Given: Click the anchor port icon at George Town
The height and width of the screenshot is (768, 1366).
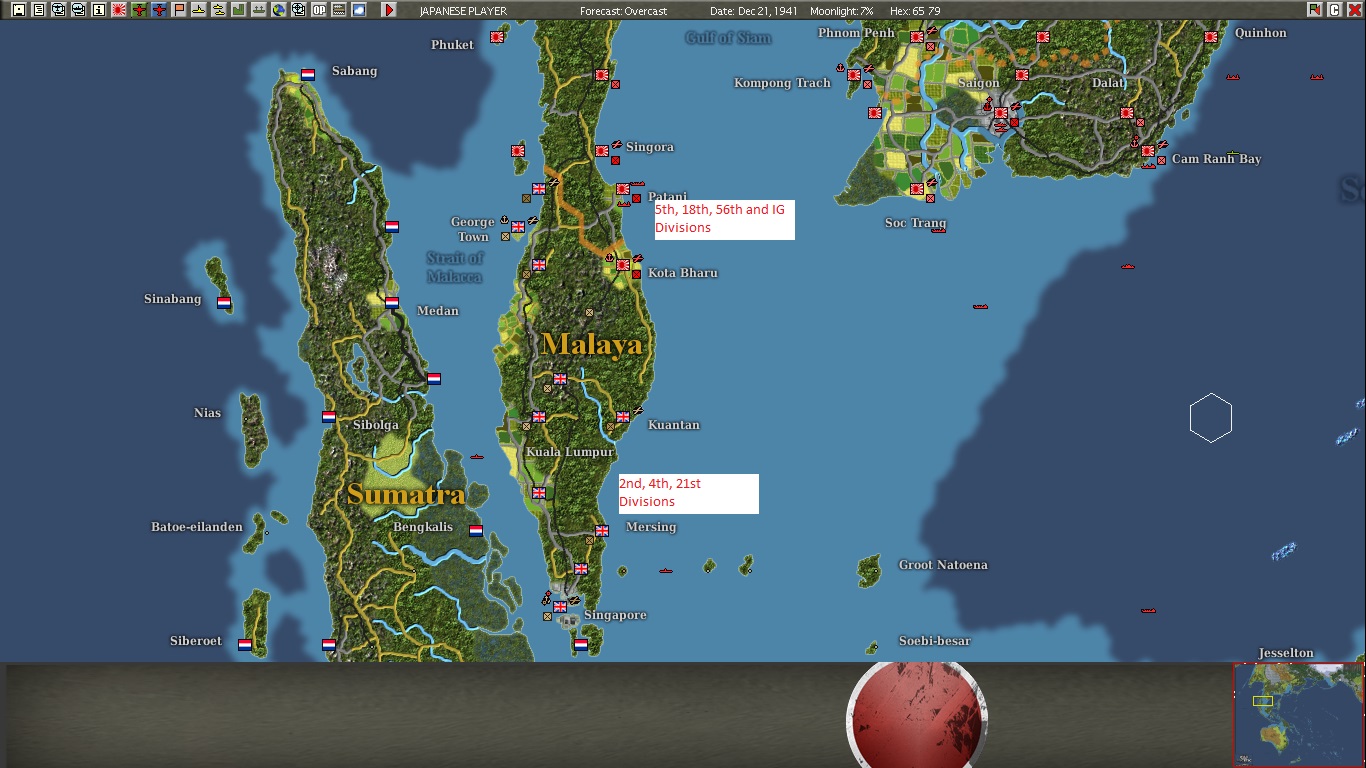Looking at the screenshot, I should point(505,219).
